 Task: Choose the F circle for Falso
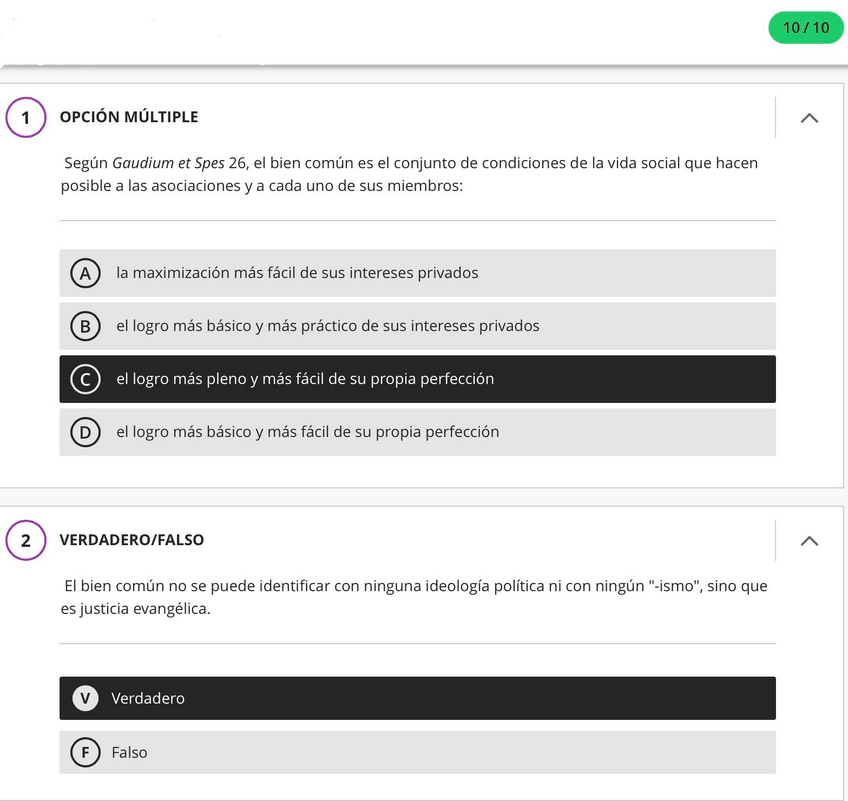85,752
